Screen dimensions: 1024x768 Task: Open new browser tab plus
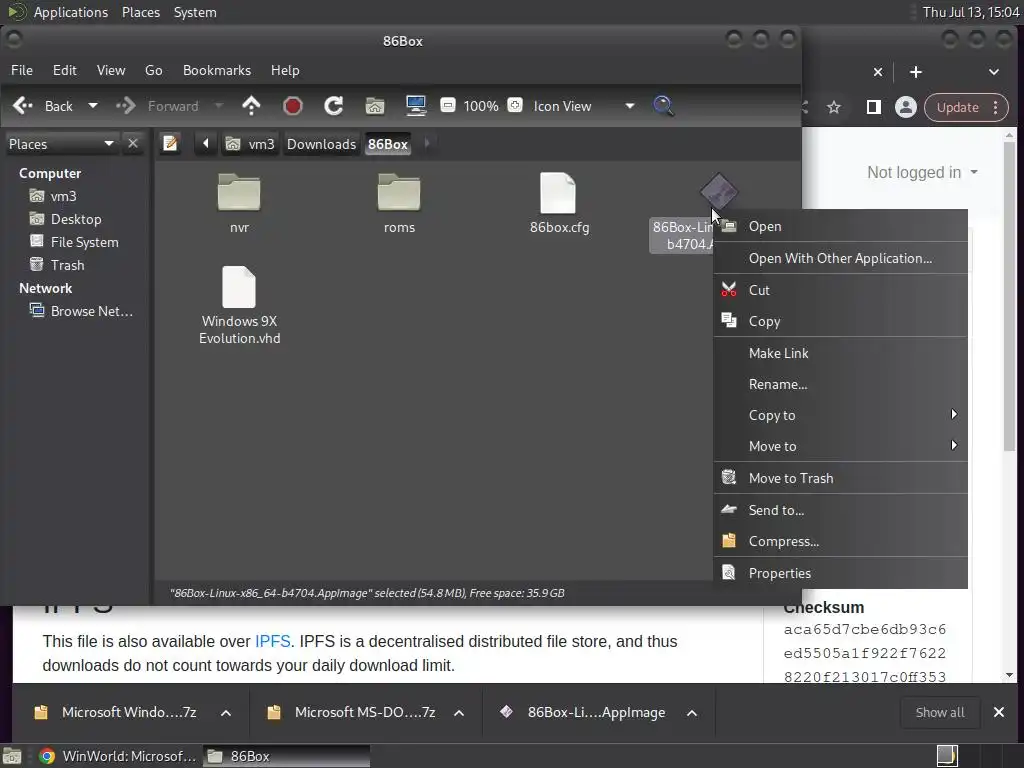[916, 72]
